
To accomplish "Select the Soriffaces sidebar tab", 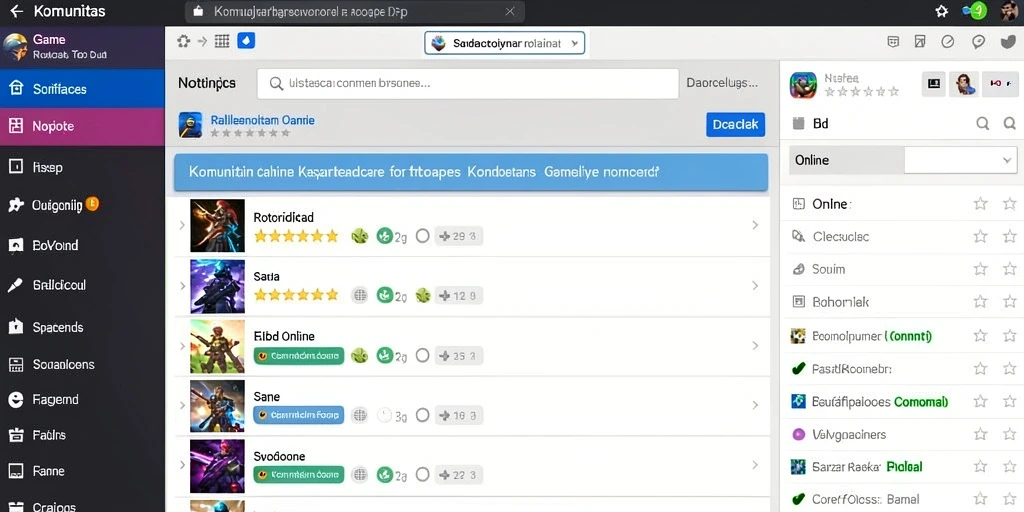I will coord(82,89).
